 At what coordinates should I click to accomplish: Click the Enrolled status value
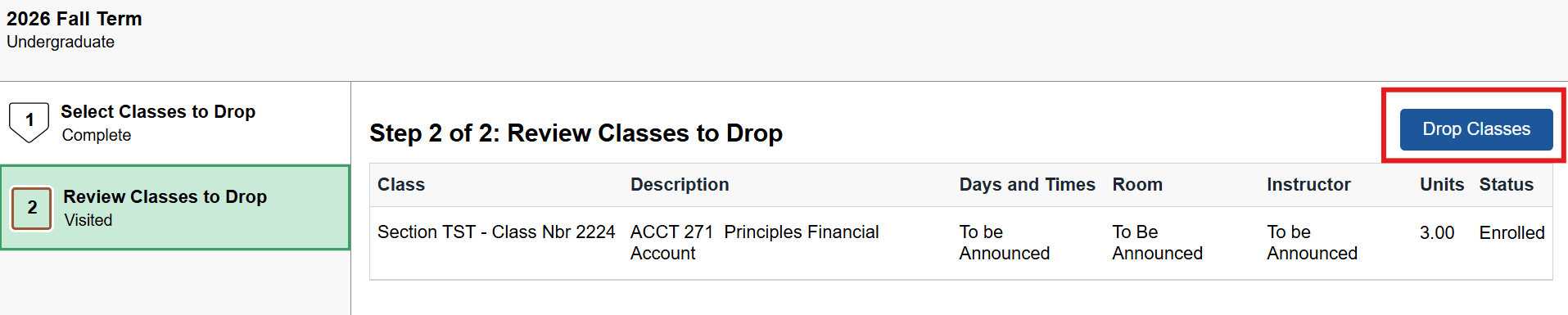pyautogui.click(x=1512, y=232)
